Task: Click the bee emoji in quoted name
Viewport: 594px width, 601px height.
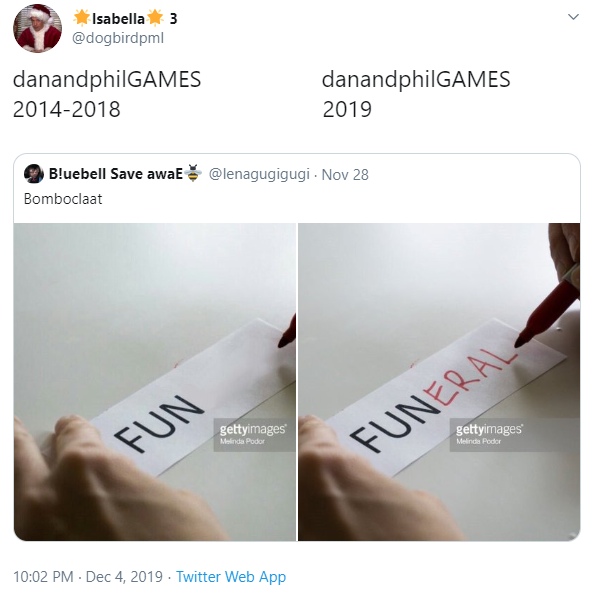Action: coord(193,173)
